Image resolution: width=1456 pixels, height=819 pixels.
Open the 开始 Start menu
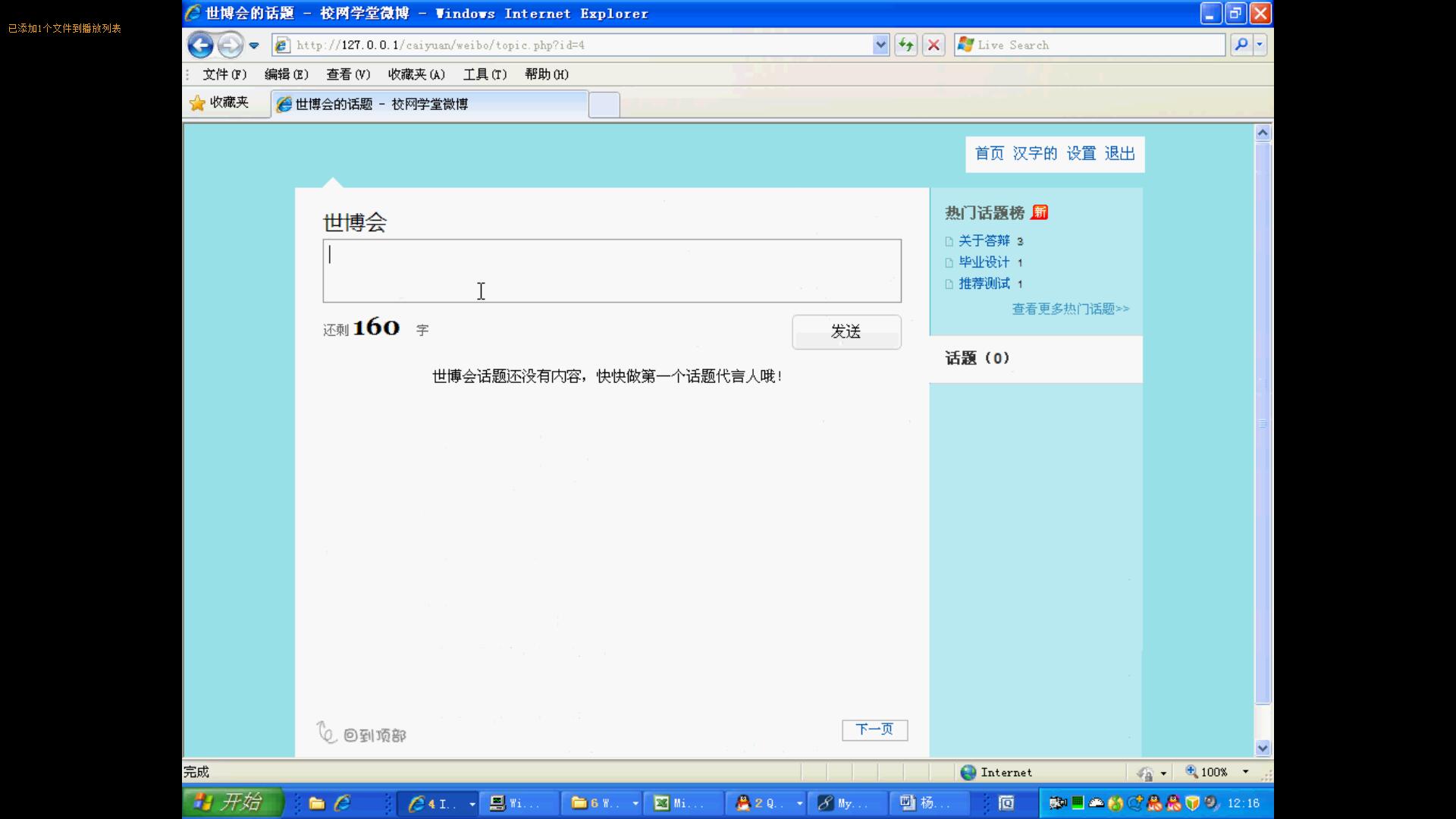(233, 802)
